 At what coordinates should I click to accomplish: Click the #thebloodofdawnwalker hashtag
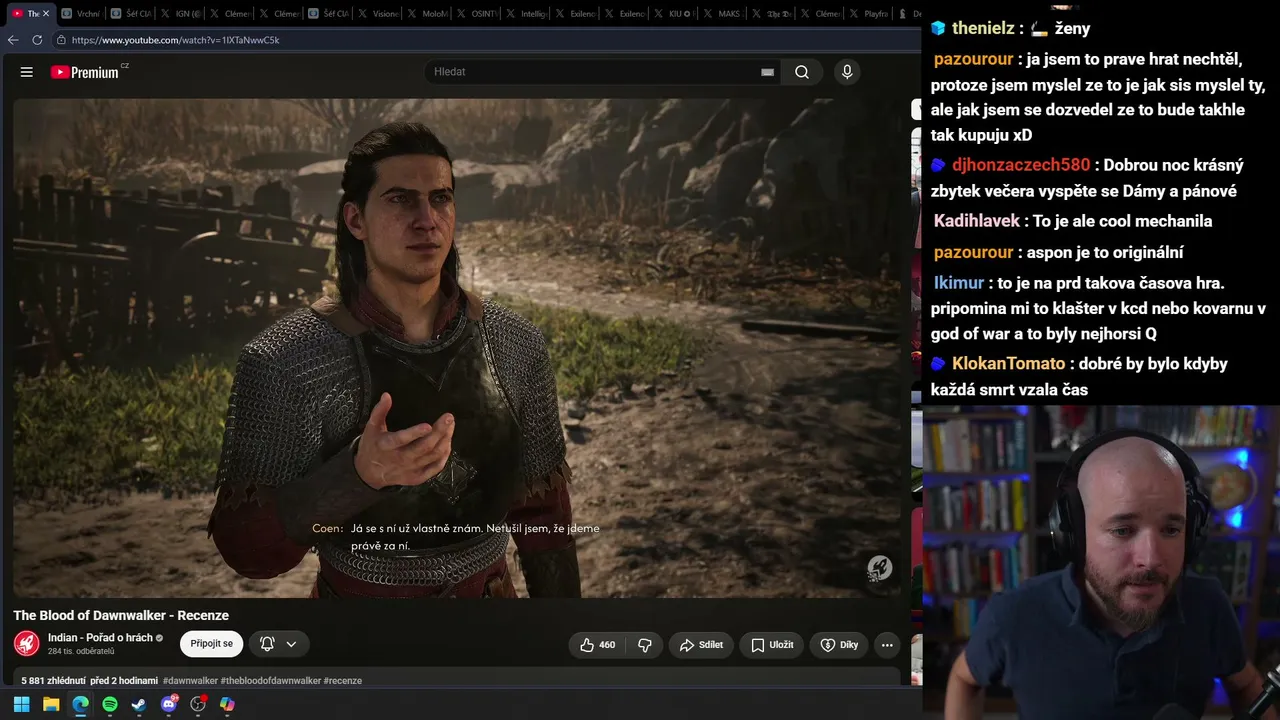(270, 681)
